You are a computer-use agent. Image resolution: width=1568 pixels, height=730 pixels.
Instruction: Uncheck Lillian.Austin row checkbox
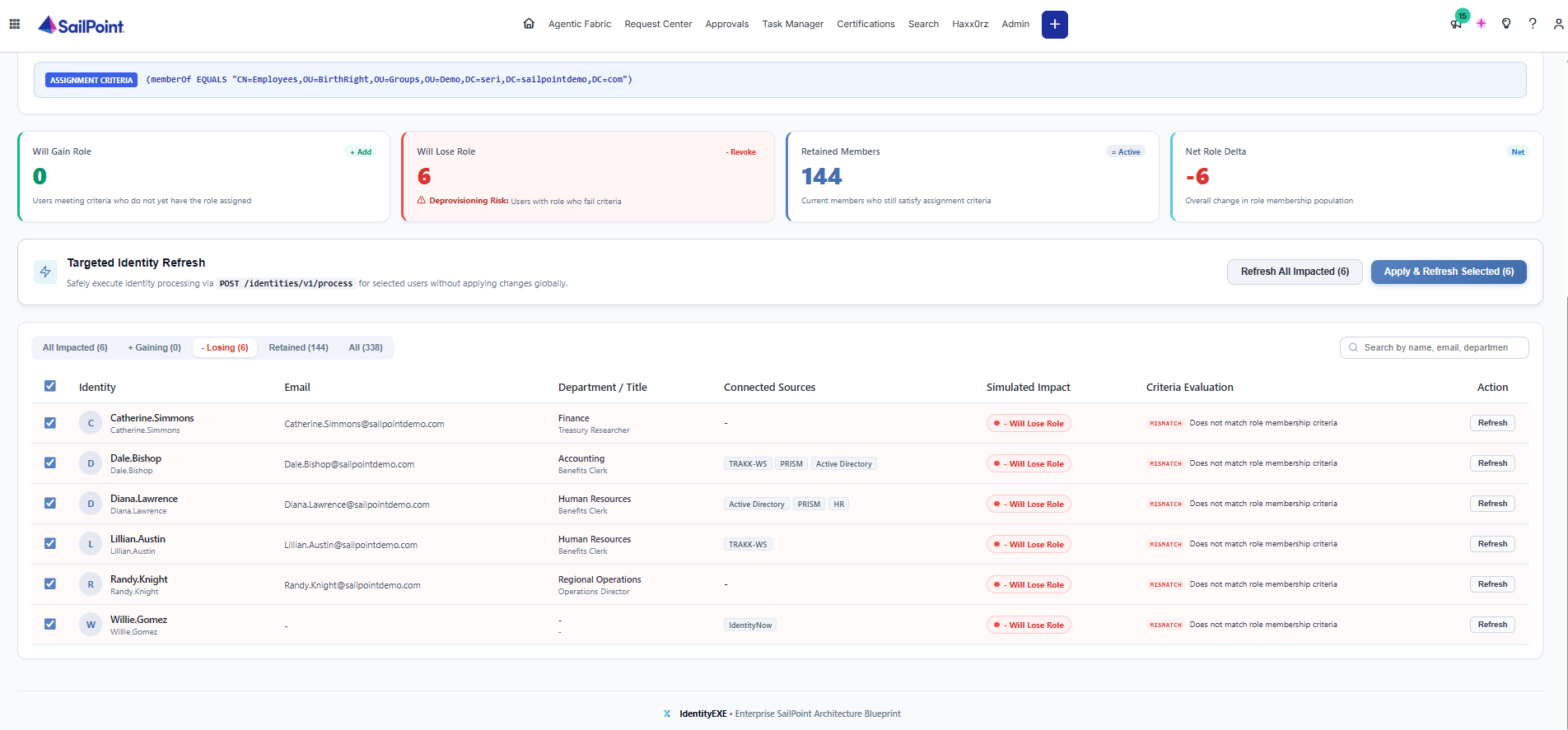(50, 543)
